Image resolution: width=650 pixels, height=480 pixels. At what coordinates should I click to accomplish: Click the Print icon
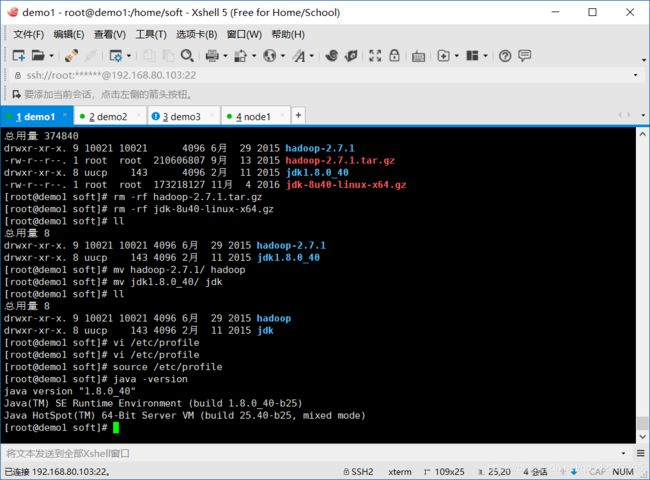[x=212, y=56]
